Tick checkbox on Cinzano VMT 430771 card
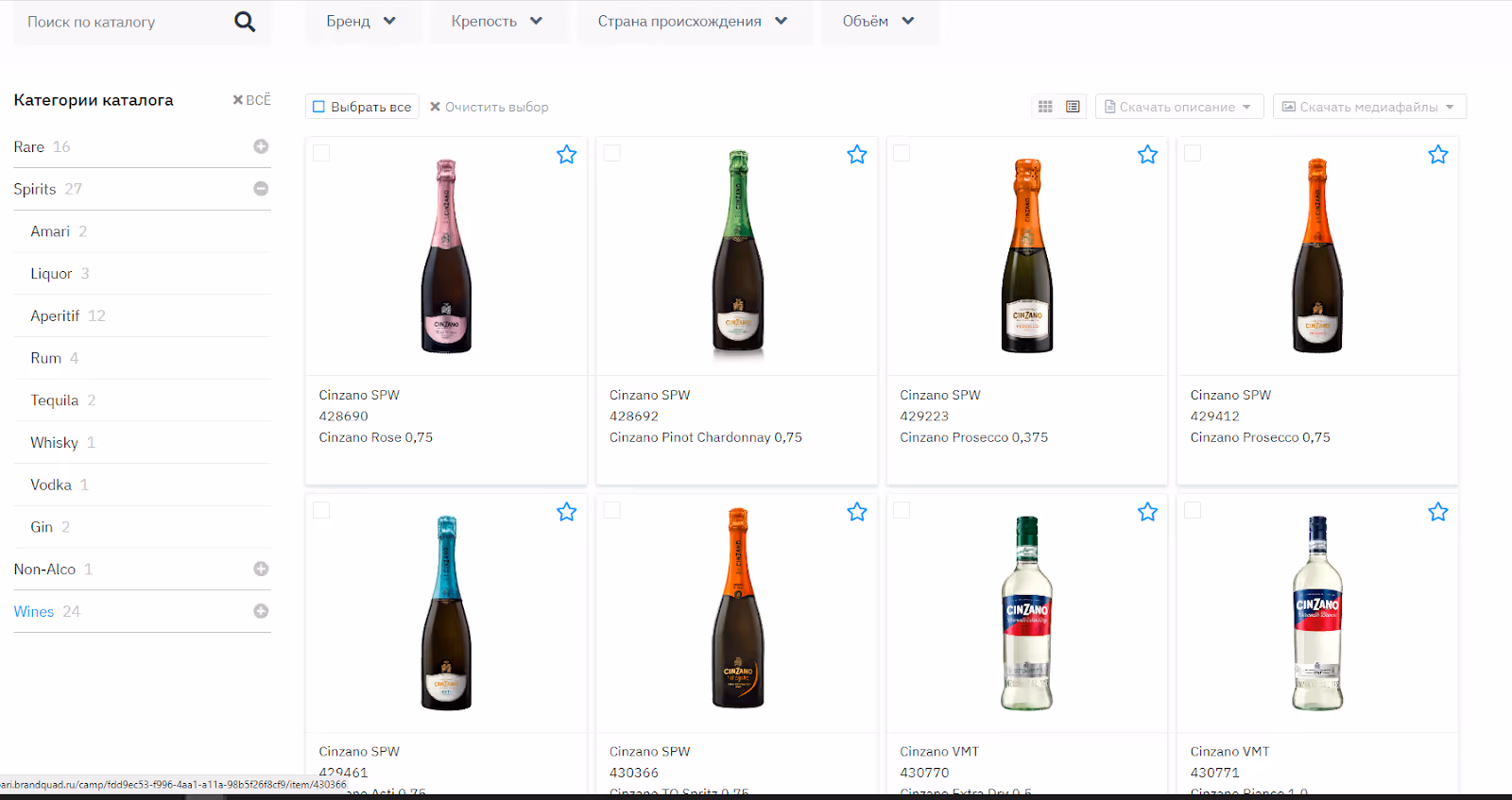The image size is (1512, 800). coord(1194,510)
